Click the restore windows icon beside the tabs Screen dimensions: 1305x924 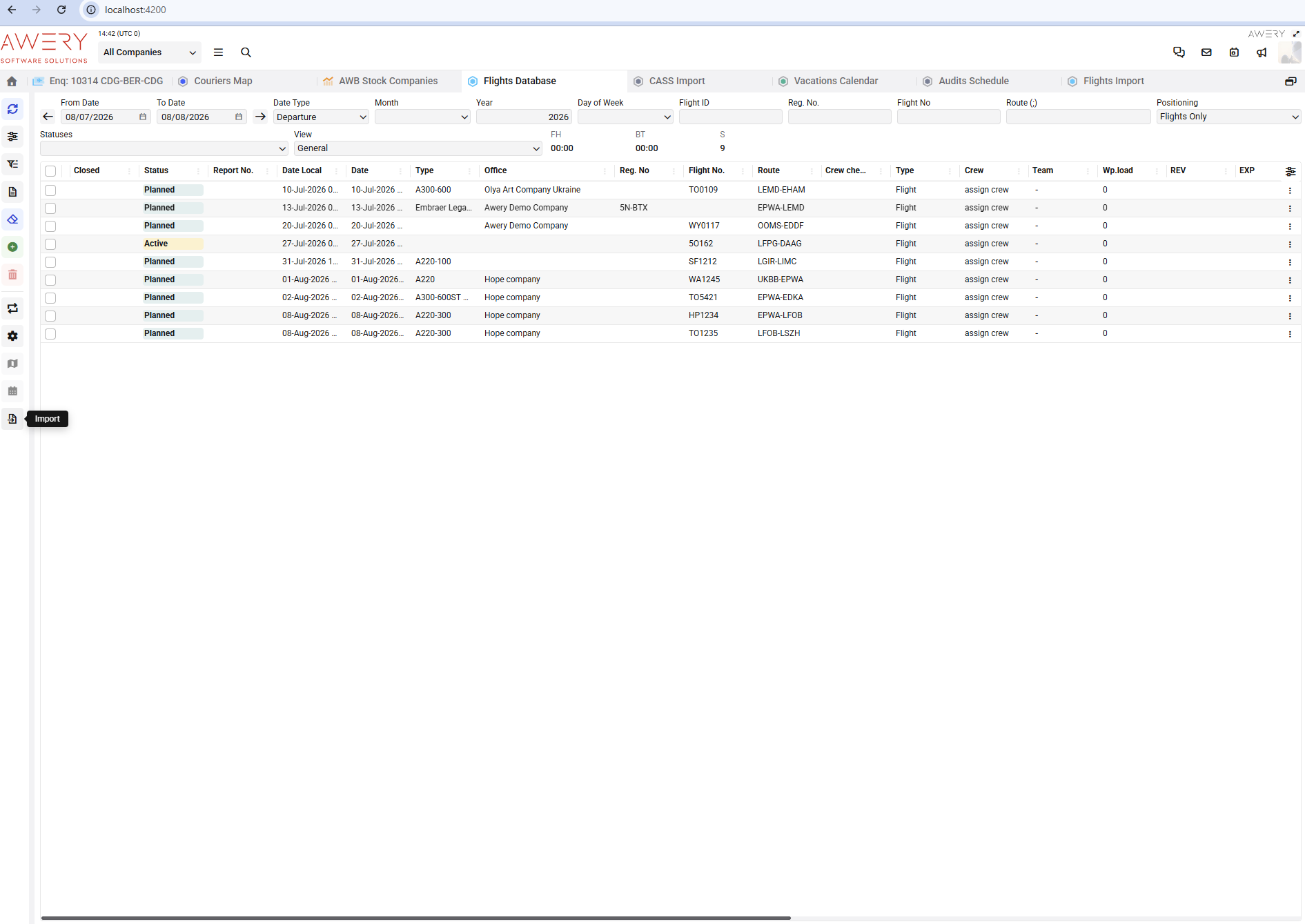click(x=1291, y=81)
